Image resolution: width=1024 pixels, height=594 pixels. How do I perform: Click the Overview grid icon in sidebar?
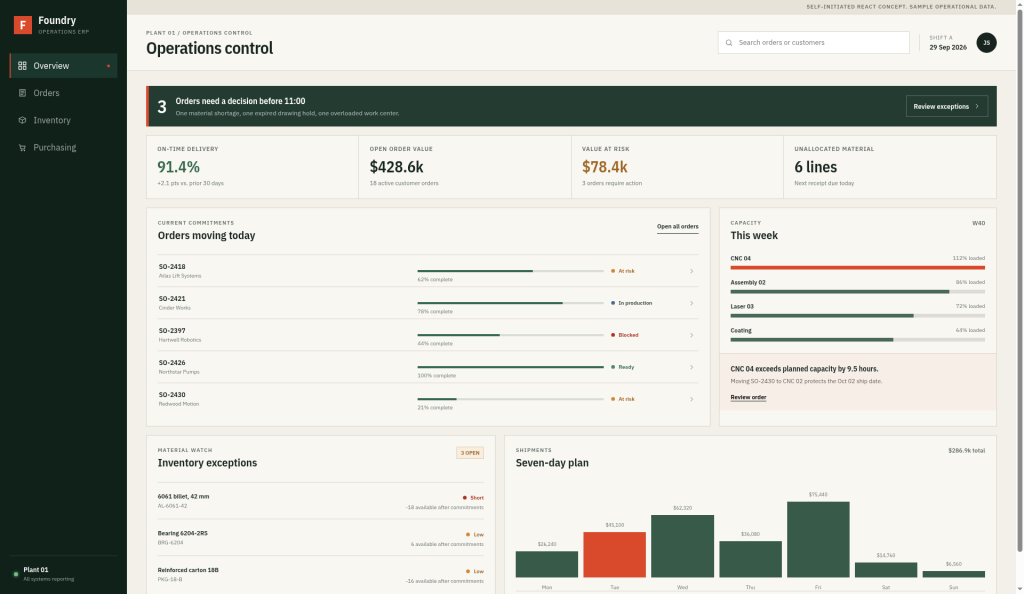click(22, 66)
